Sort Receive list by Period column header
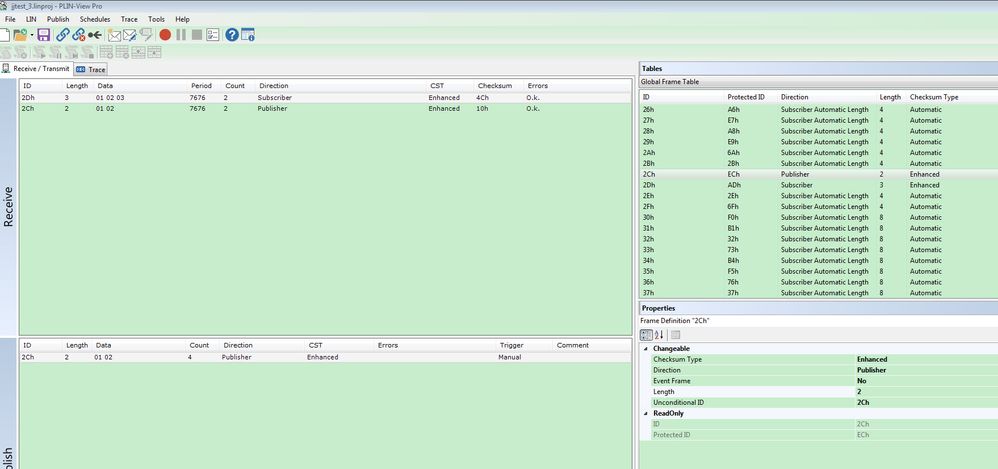Viewport: 998px width, 469px height. (x=204, y=86)
